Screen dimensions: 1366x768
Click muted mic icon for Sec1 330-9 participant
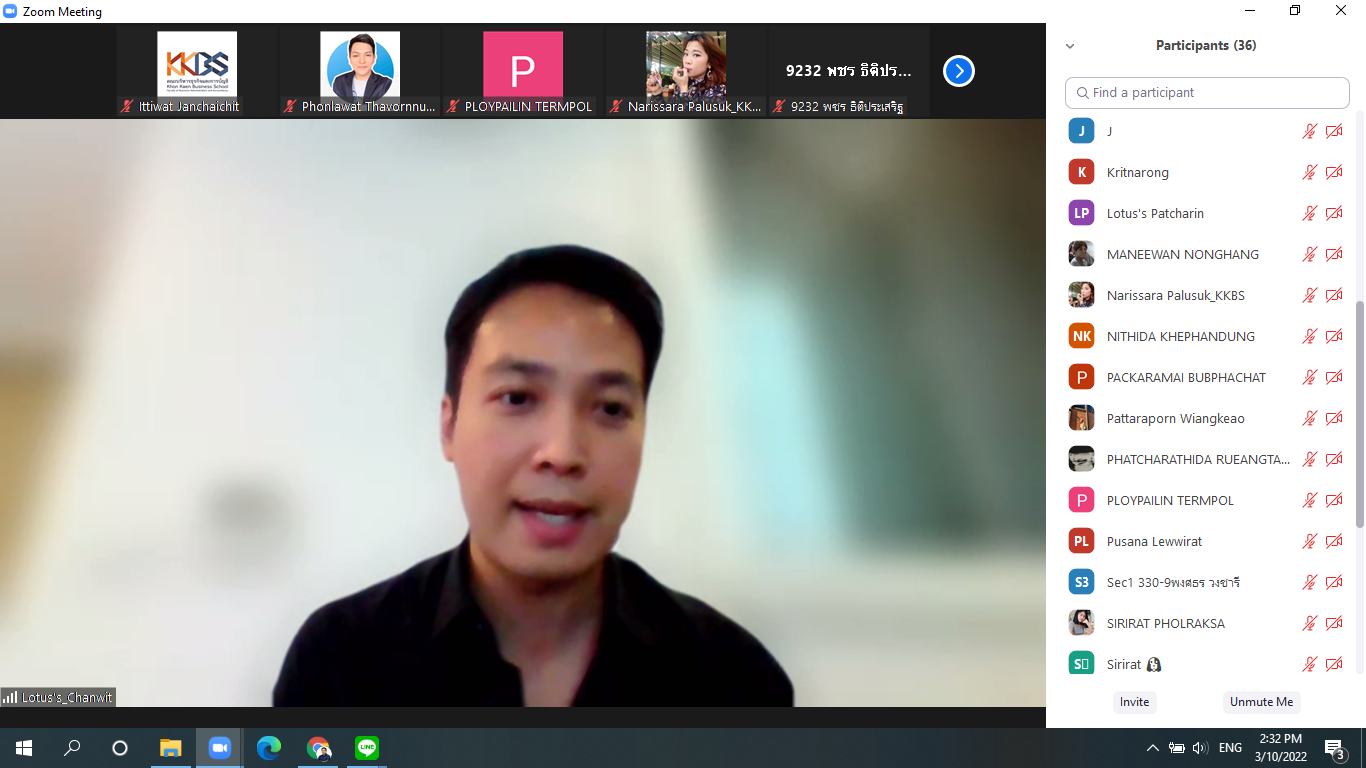[1310, 582]
